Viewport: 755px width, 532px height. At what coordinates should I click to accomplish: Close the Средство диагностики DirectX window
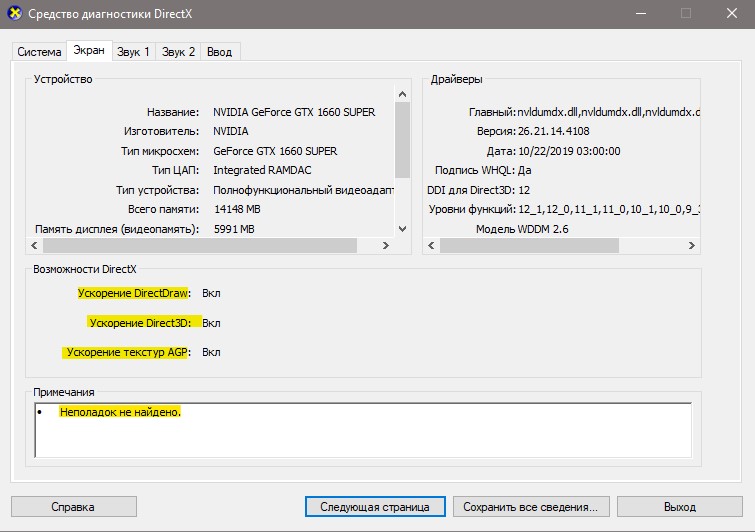[732, 13]
